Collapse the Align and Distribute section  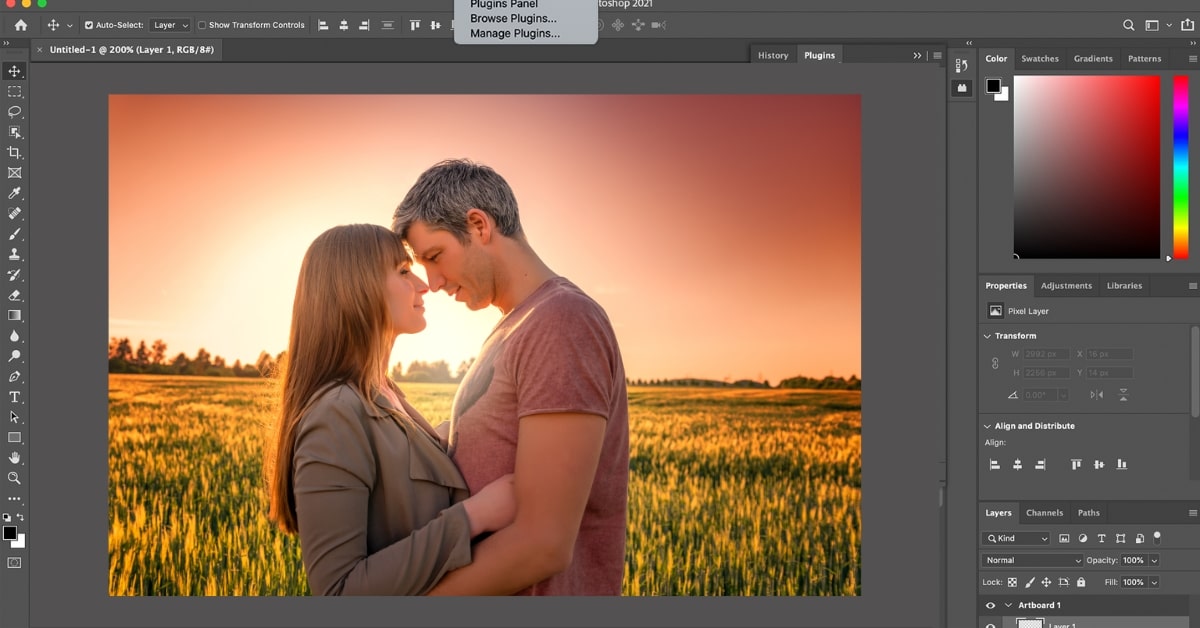(987, 426)
